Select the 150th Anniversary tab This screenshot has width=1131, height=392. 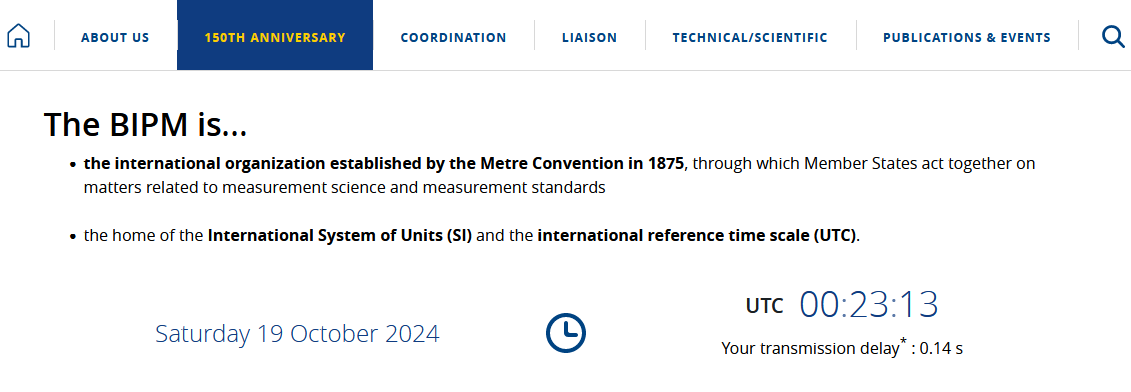pyautogui.click(x=275, y=35)
